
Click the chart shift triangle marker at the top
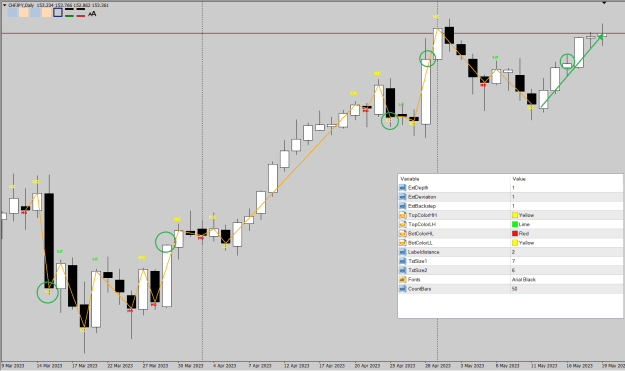click(604, 3)
